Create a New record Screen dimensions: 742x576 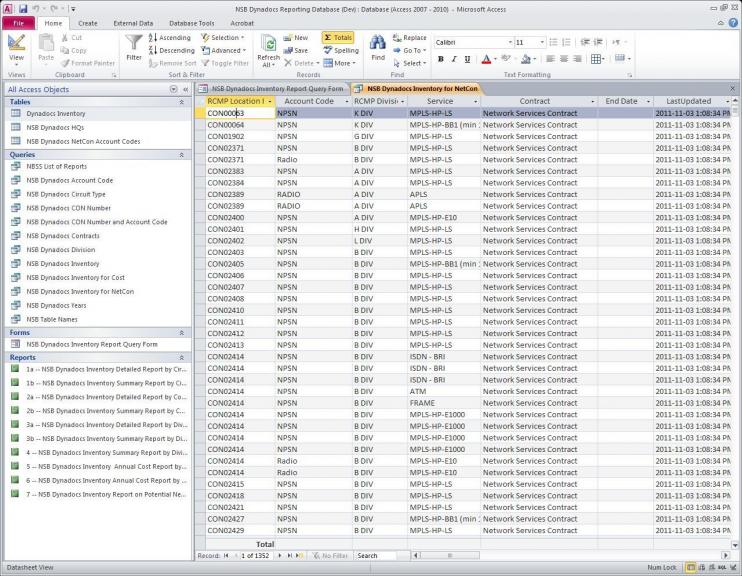[x=295, y=37]
